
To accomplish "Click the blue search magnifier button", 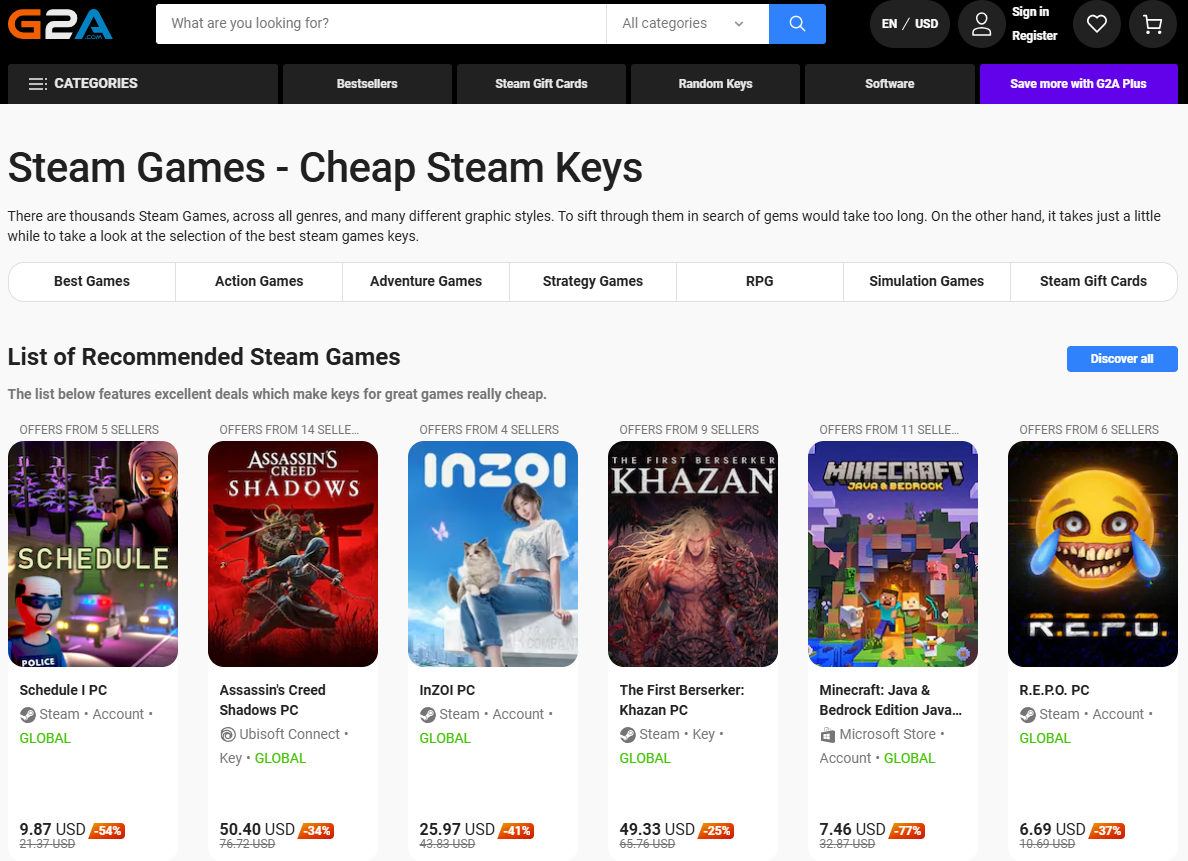I will coord(797,24).
